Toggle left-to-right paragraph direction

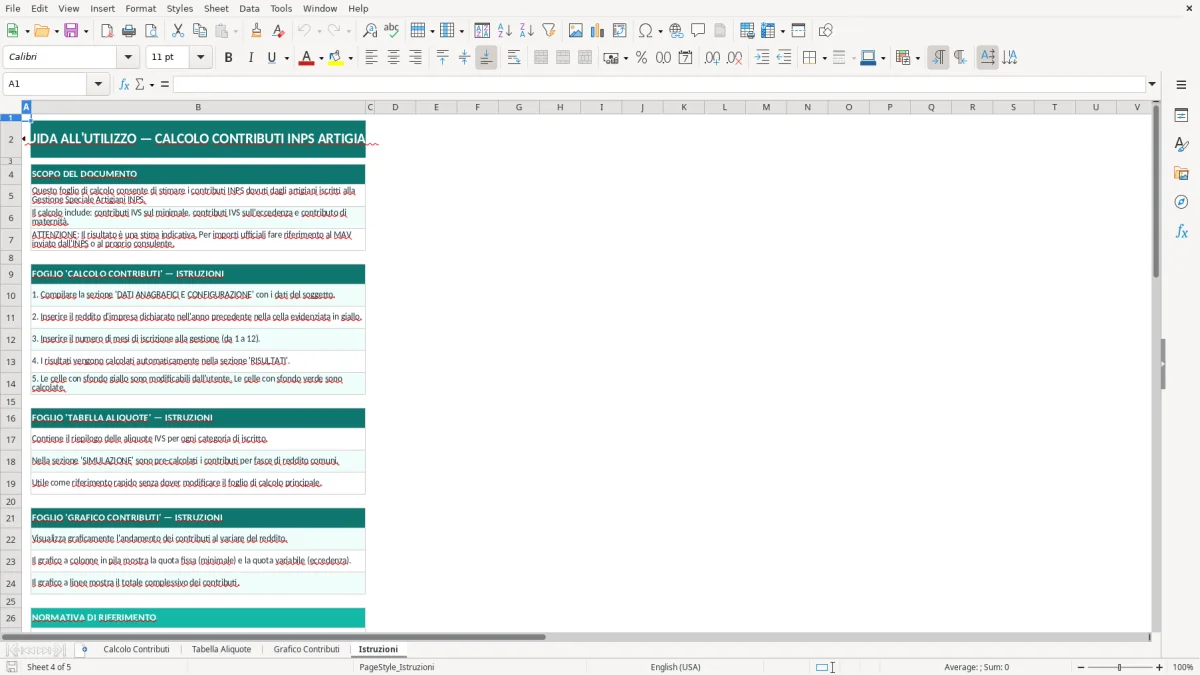[x=938, y=58]
